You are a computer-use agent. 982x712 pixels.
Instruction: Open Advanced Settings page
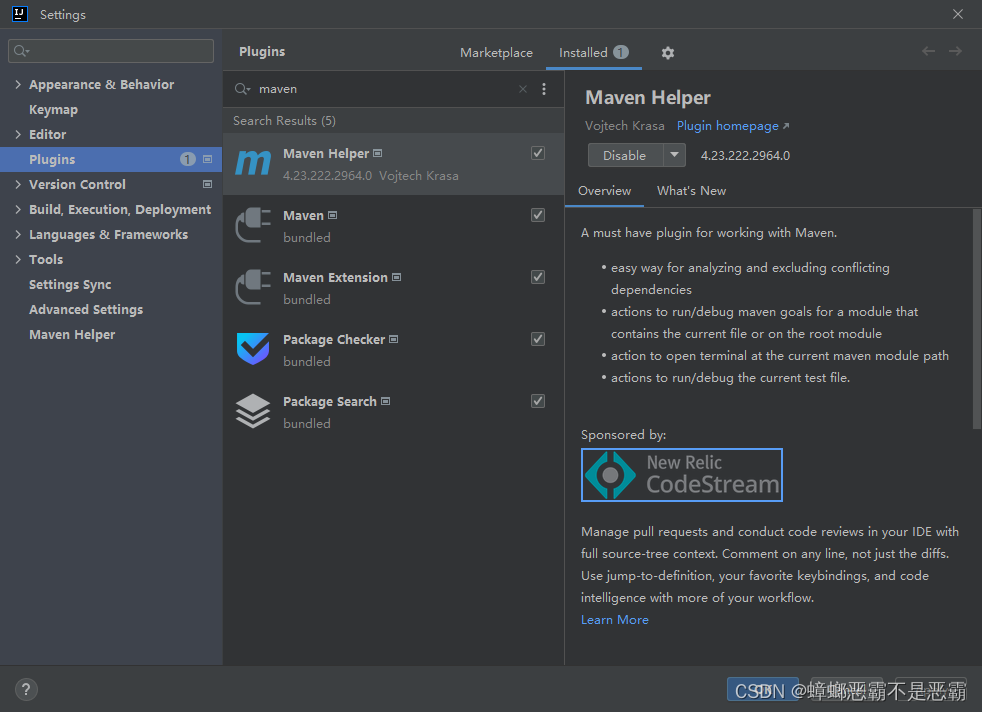tap(86, 309)
